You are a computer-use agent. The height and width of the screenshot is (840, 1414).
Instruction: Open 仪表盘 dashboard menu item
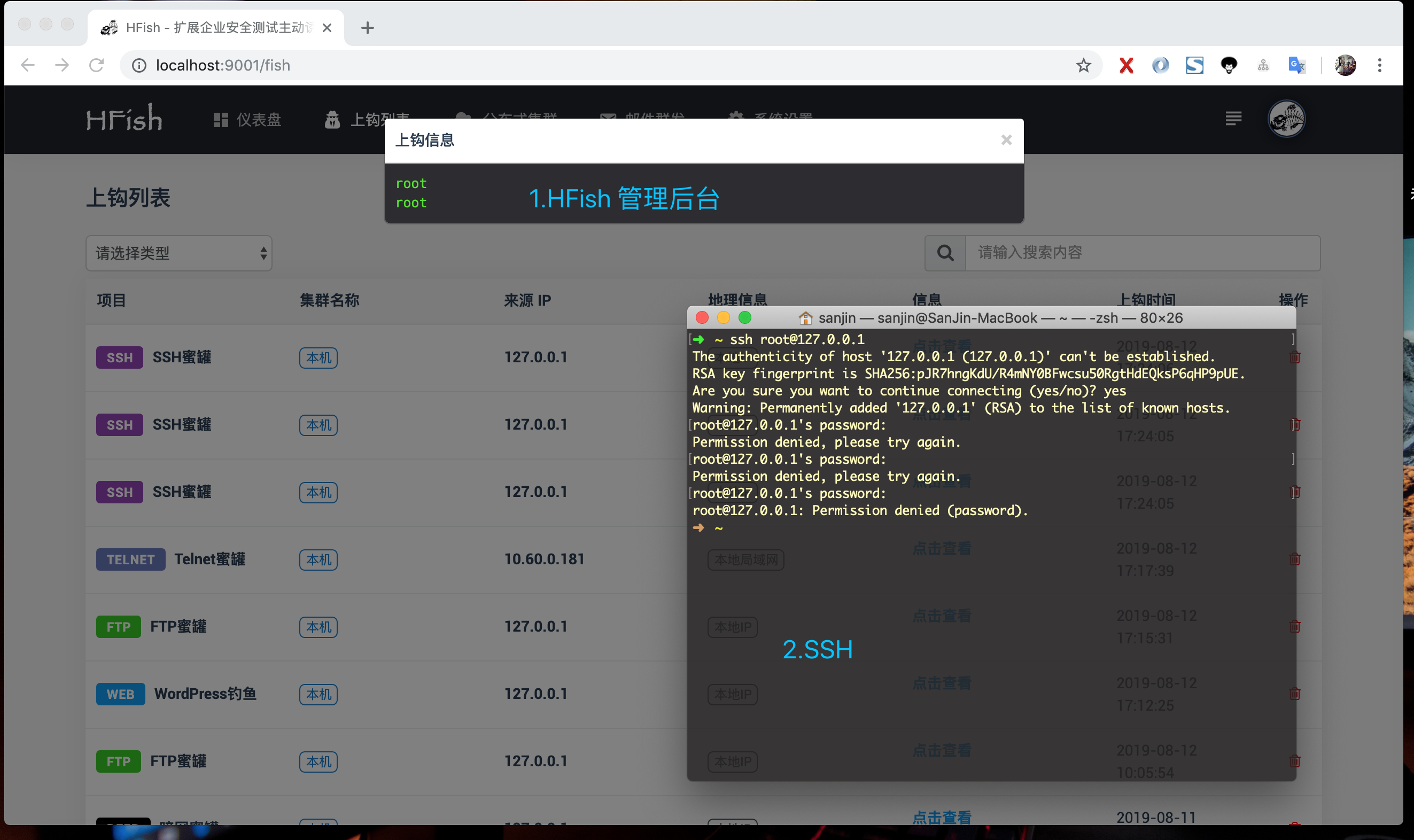tap(247, 120)
